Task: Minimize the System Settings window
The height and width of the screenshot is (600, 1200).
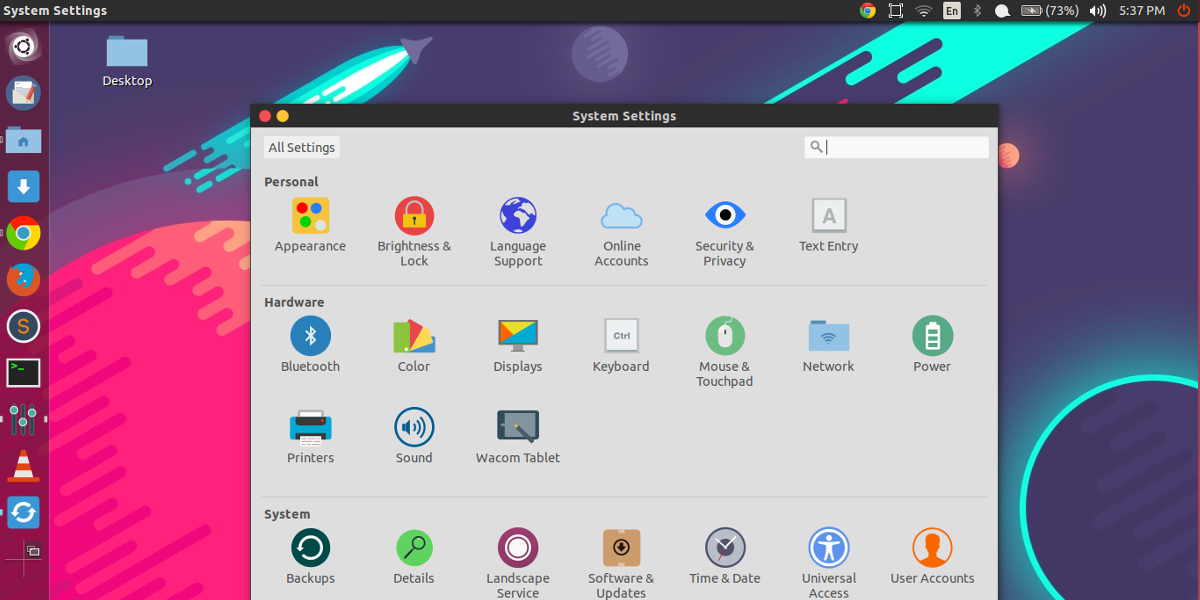Action: (x=282, y=116)
